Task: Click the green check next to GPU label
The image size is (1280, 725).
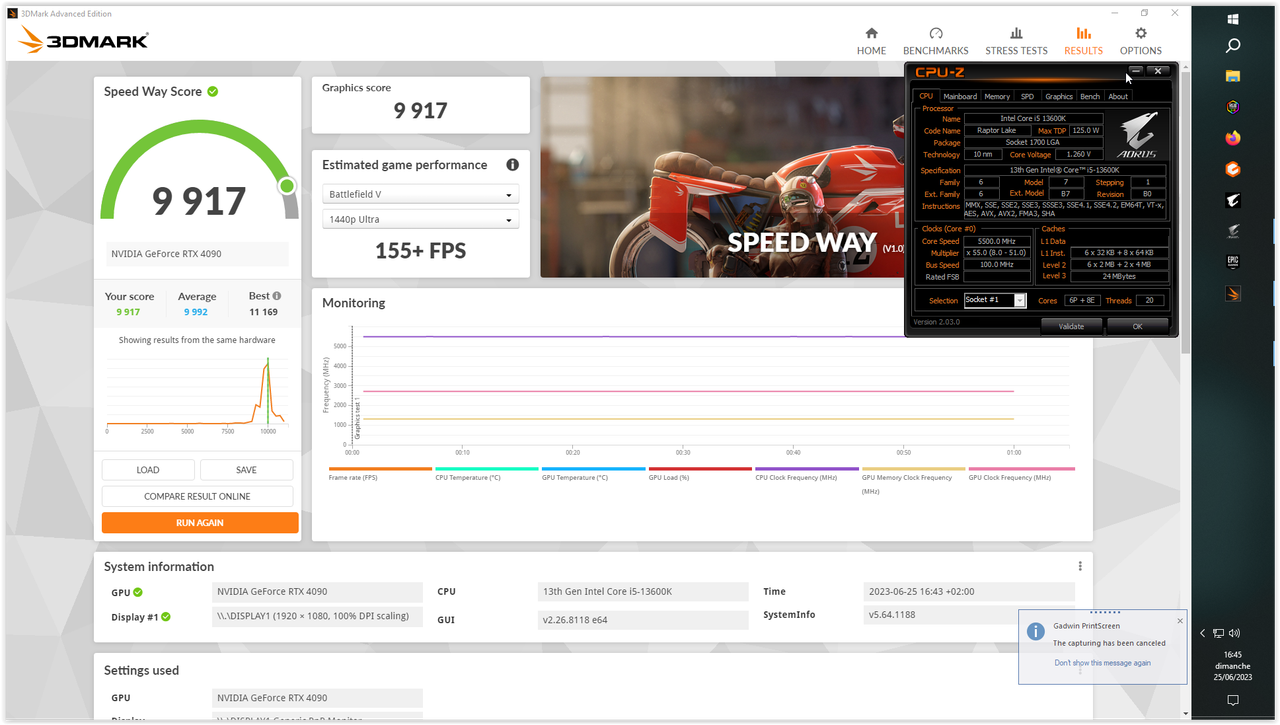Action: coord(138,592)
